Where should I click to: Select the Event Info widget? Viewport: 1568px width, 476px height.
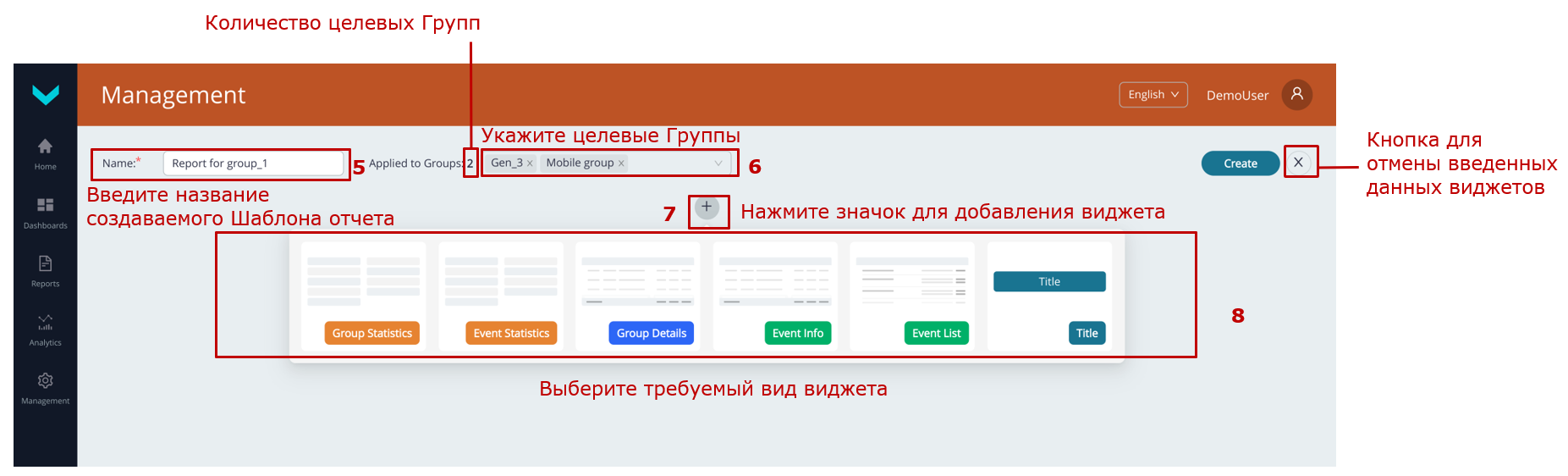coord(797,333)
